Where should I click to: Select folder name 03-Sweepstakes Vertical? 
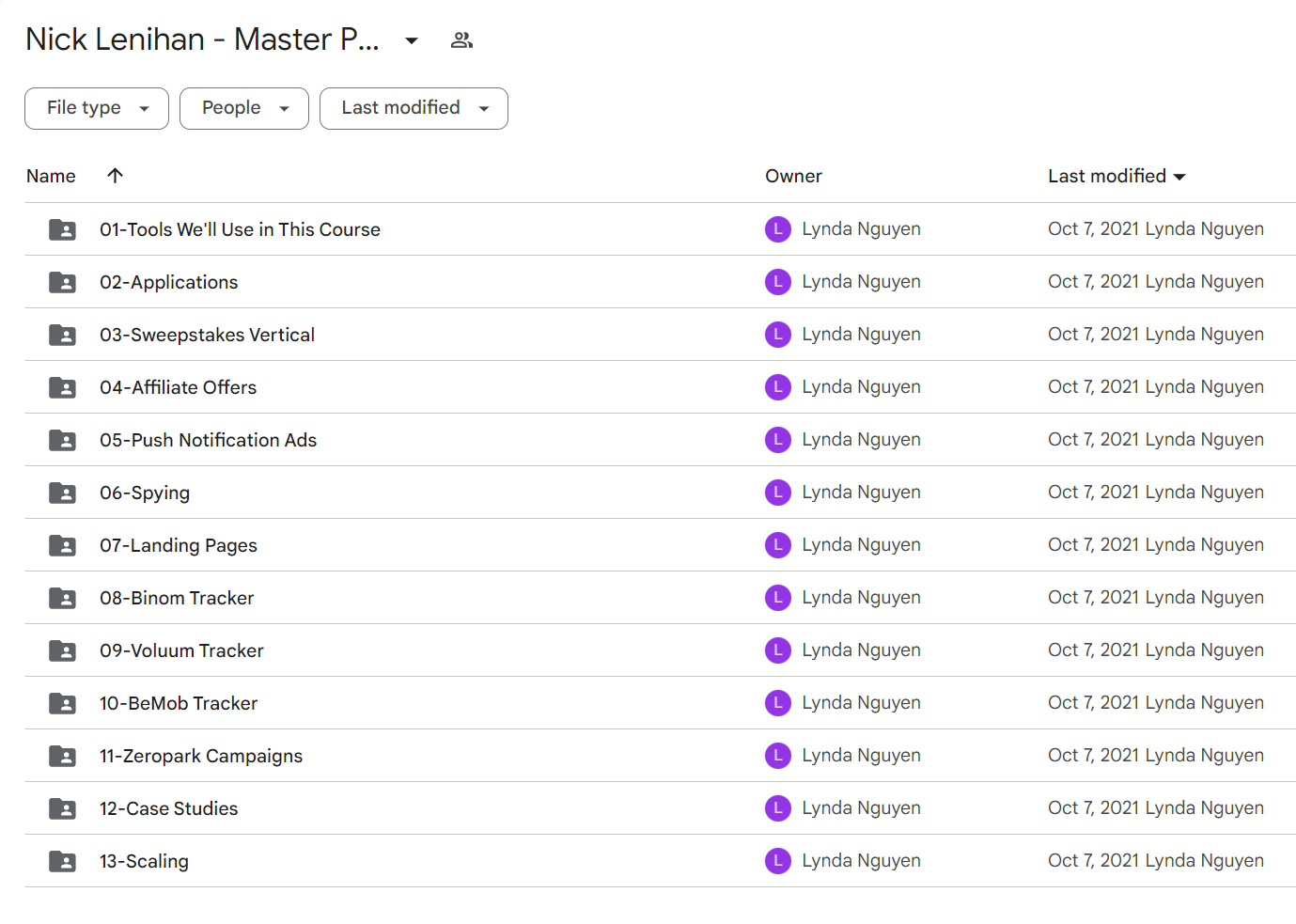(x=207, y=335)
